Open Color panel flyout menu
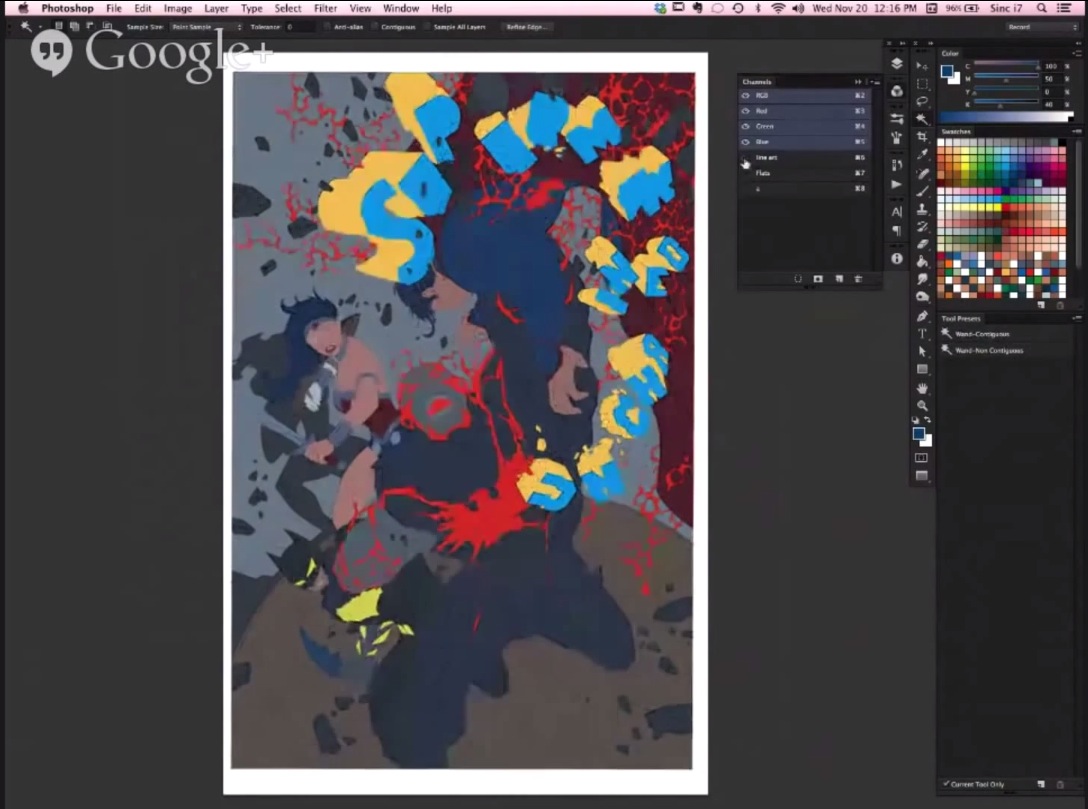 click(1076, 53)
